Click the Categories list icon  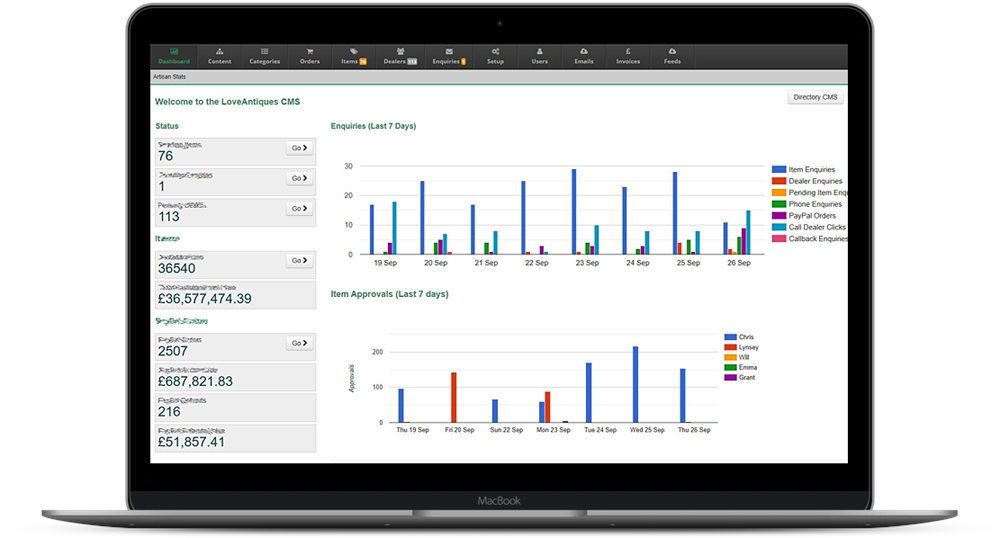(x=264, y=51)
